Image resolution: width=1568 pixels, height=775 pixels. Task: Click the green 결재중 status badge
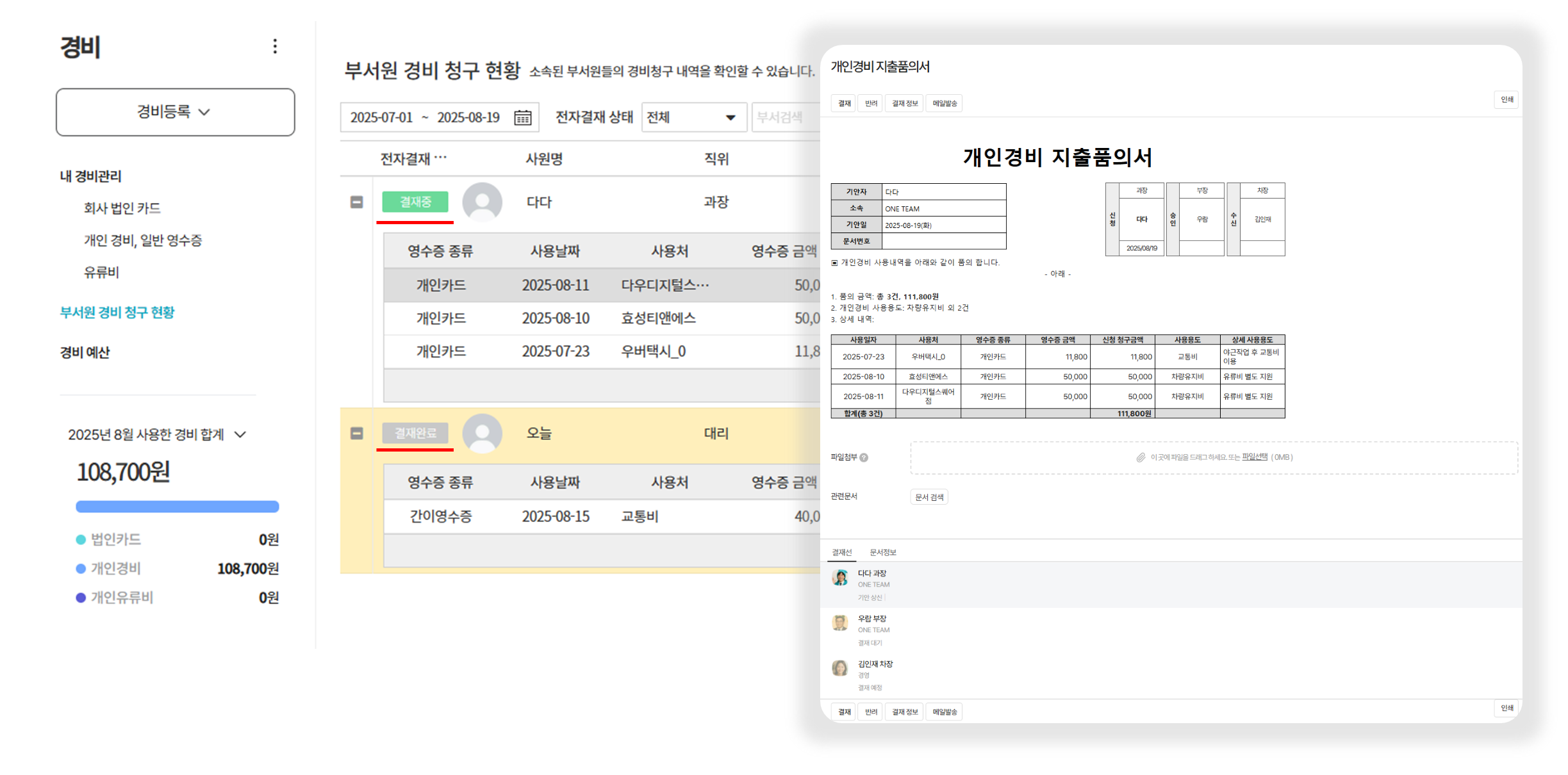click(x=415, y=202)
